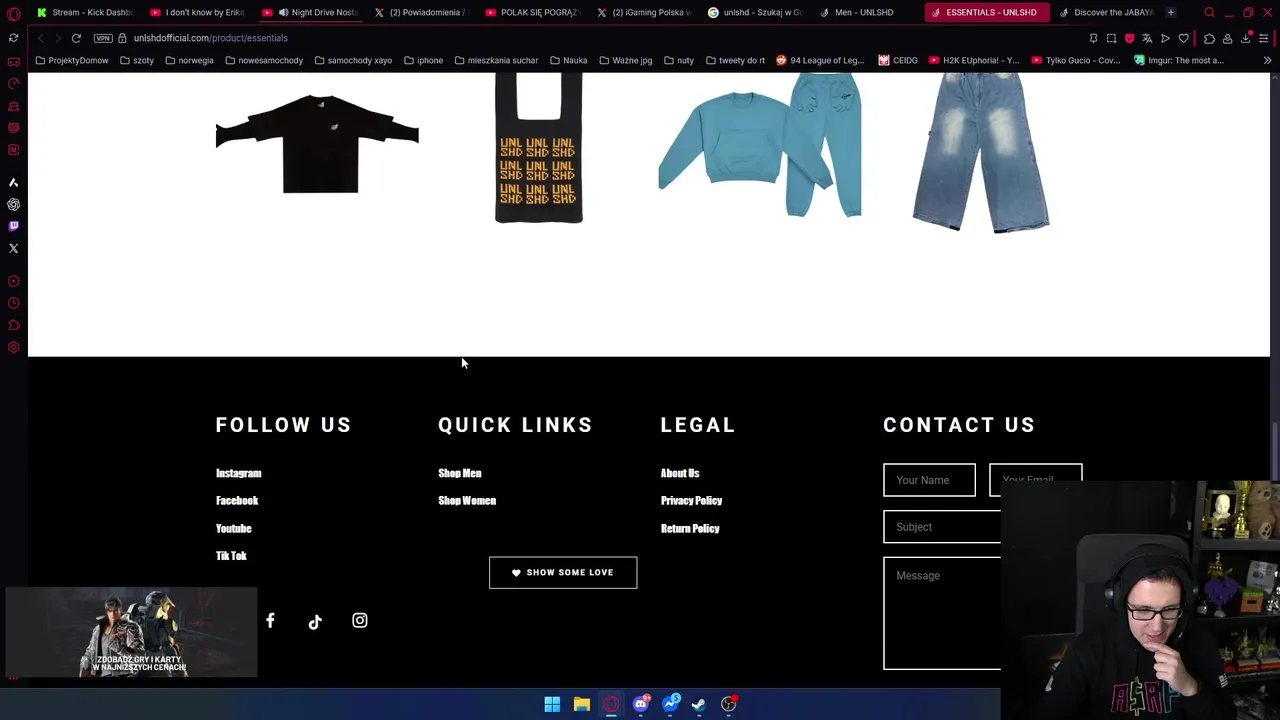Switch to I don't know by Erika tab
The height and width of the screenshot is (720, 1280).
pyautogui.click(x=198, y=12)
